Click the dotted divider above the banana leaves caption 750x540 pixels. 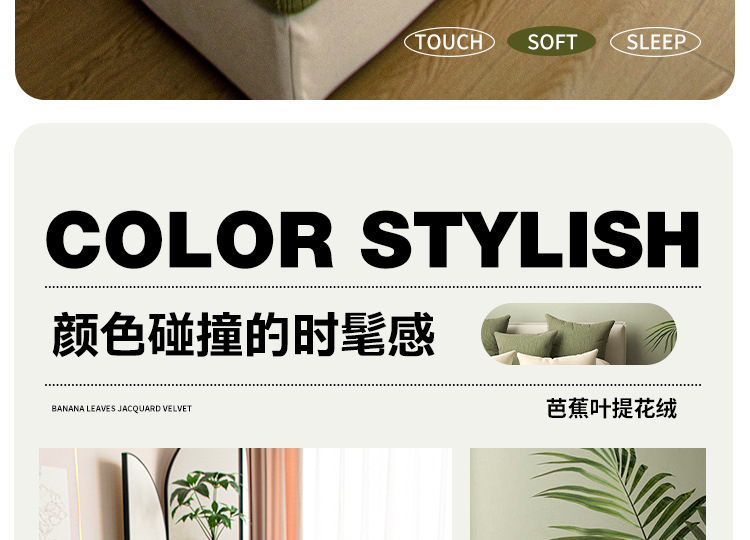click(x=373, y=385)
